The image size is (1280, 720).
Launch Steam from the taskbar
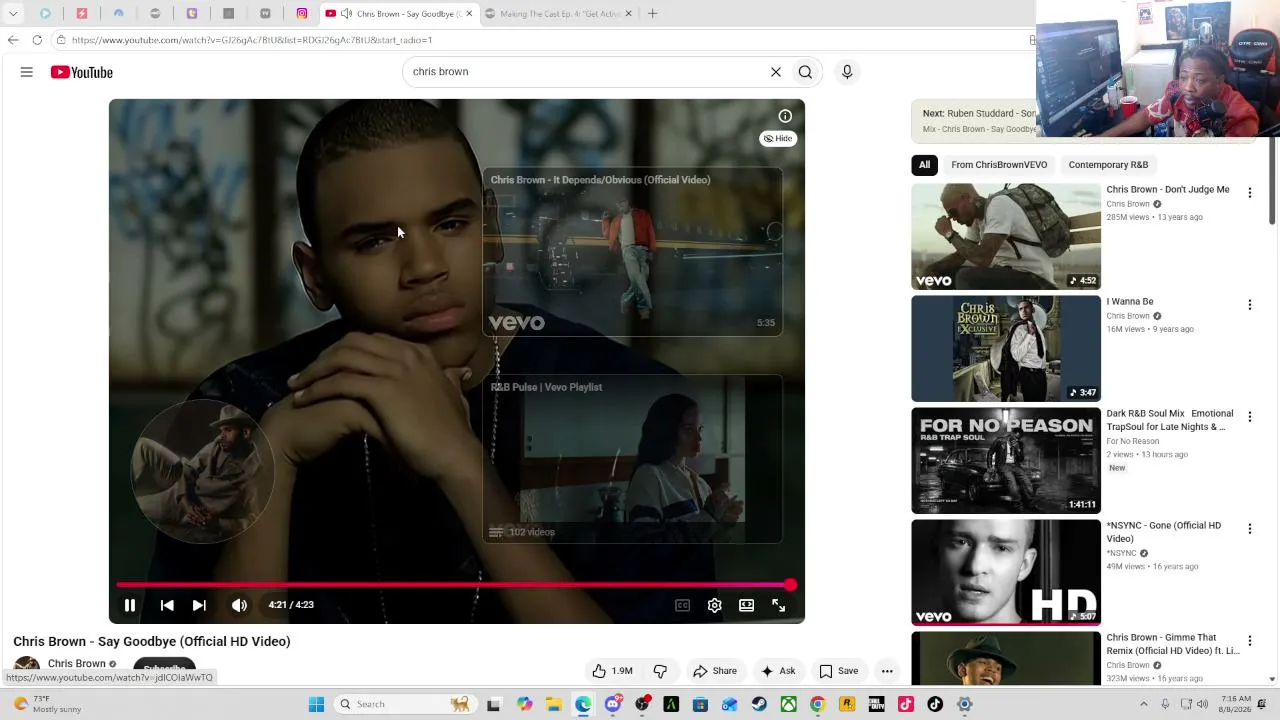point(759,704)
